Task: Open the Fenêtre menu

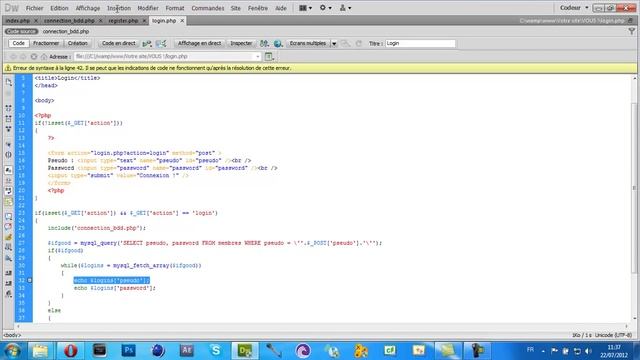Action: [258, 8]
